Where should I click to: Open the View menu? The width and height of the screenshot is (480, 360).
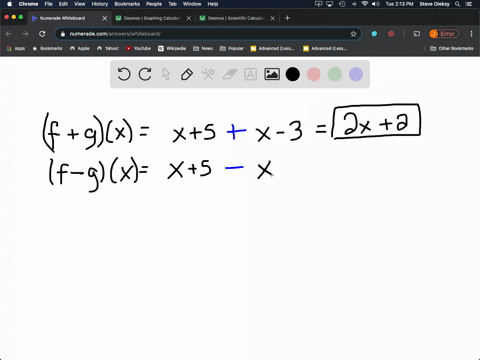click(x=79, y=4)
